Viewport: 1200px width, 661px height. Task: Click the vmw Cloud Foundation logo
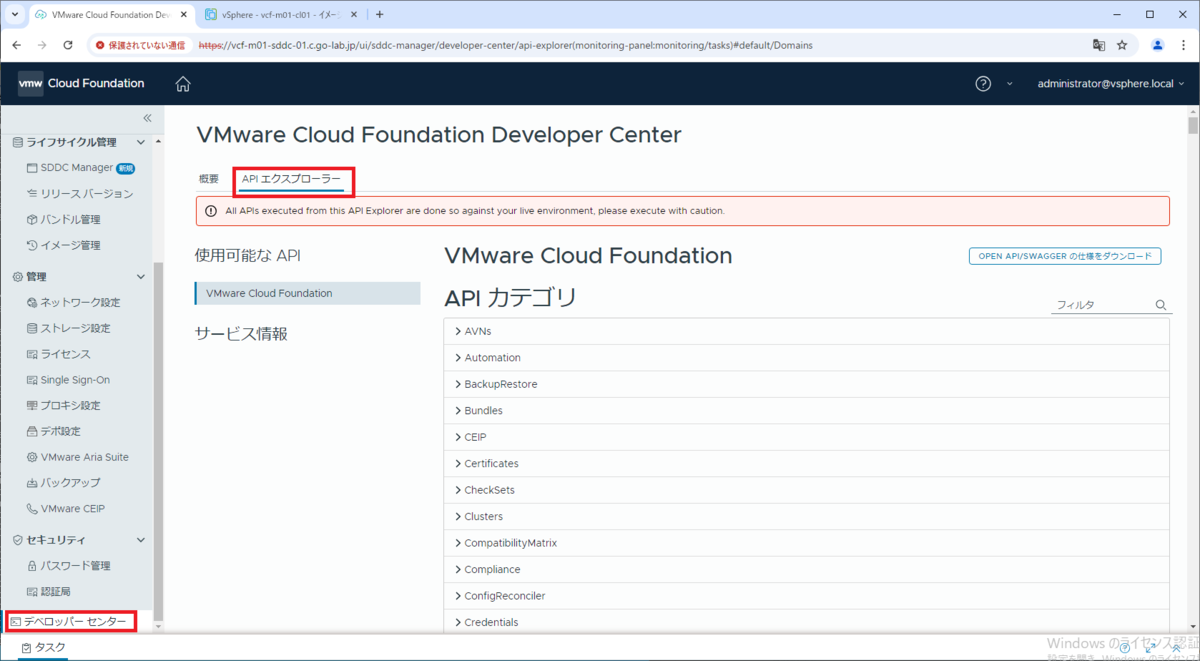(x=81, y=84)
